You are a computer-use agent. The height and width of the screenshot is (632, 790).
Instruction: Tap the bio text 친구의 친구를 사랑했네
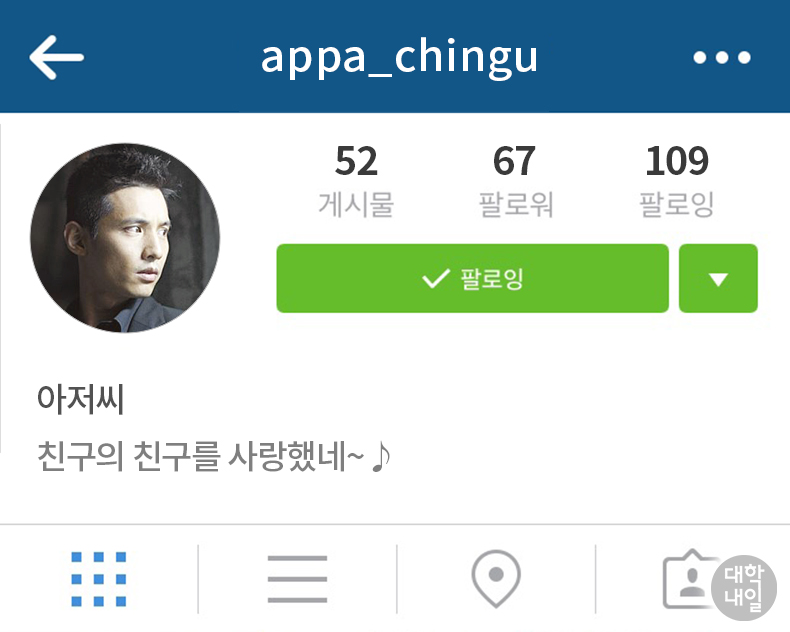click(x=201, y=456)
